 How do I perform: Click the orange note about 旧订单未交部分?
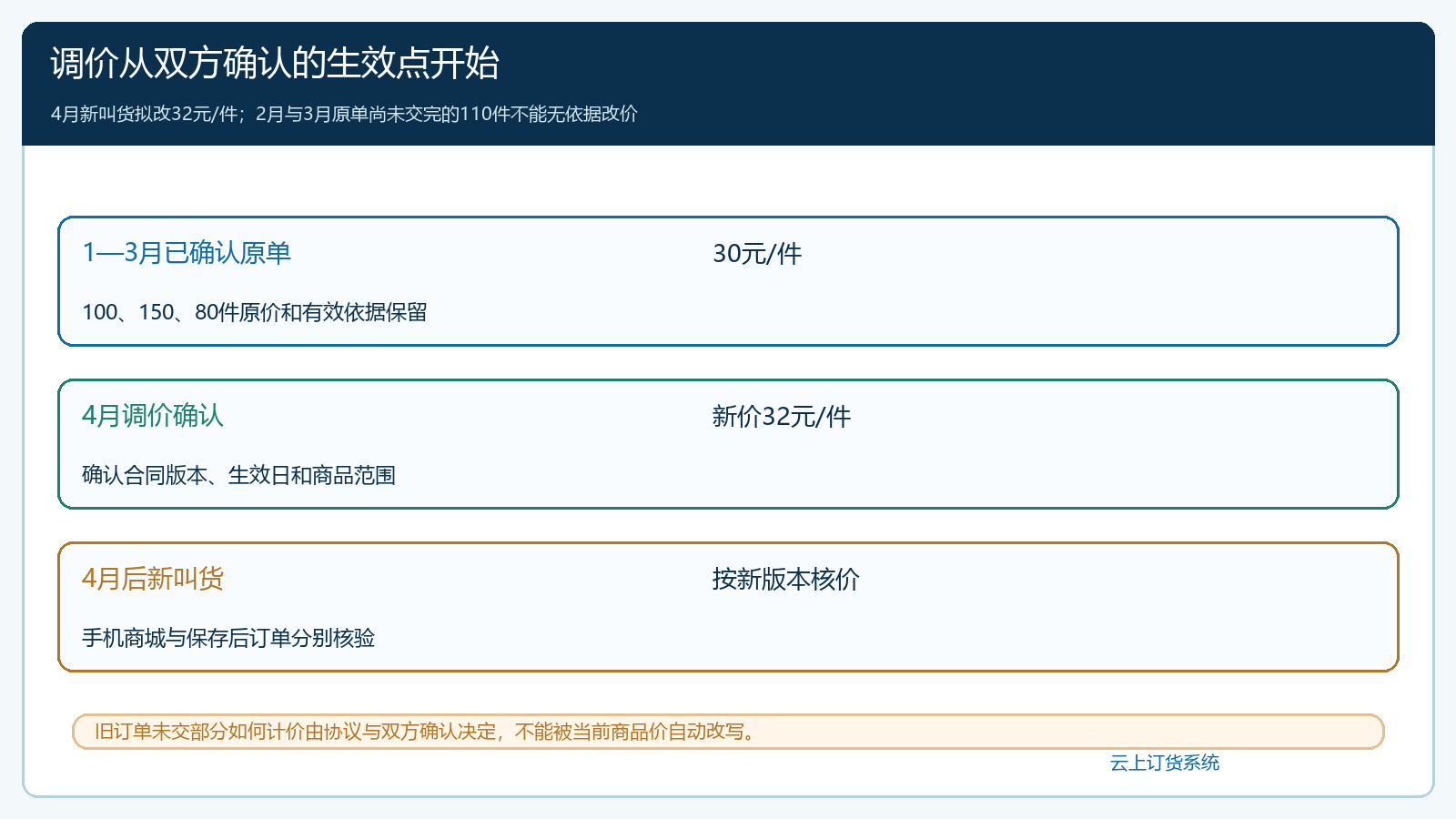[x=728, y=732]
